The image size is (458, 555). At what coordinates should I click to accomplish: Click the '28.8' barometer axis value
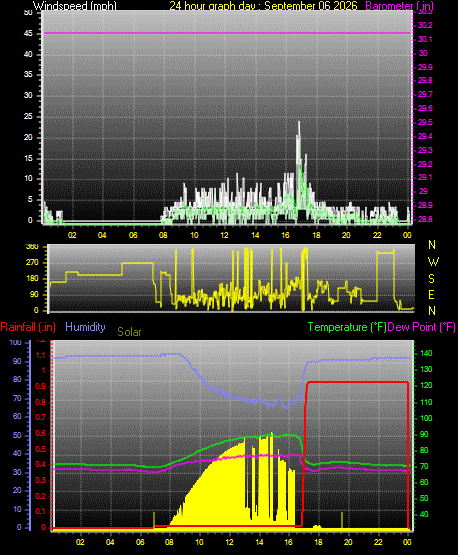coord(425,219)
